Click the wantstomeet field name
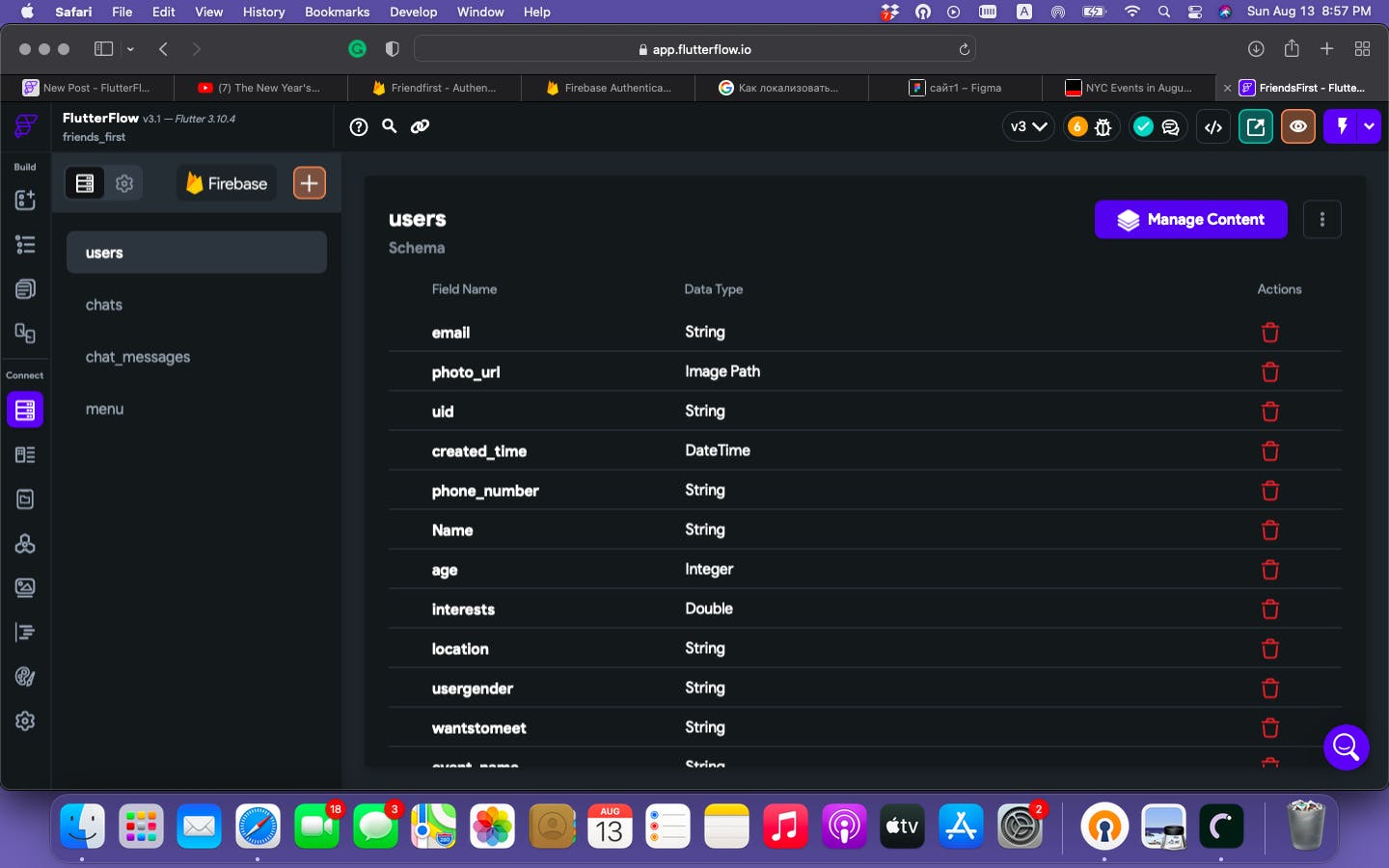Screen dimensions: 1389x868 pyautogui.click(x=479, y=728)
